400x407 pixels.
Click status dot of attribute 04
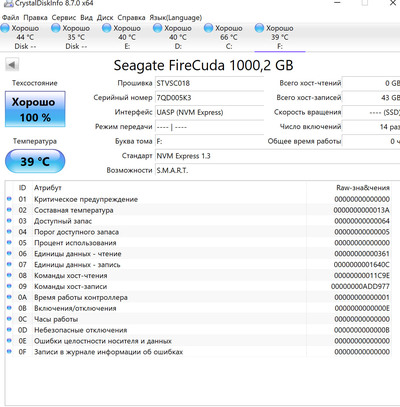coord(9,232)
